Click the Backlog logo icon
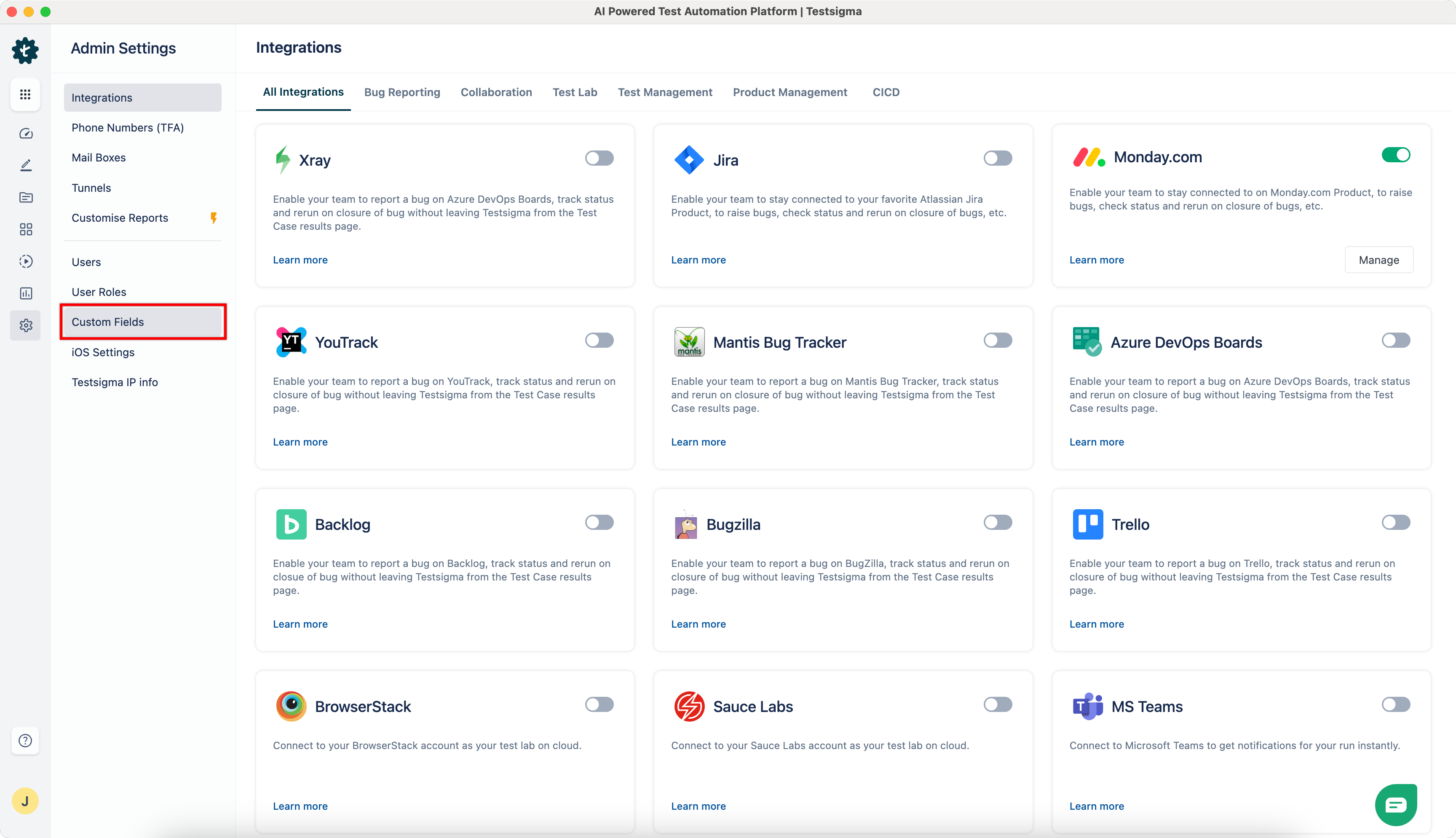Viewport: 1456px width, 838px height. click(291, 524)
